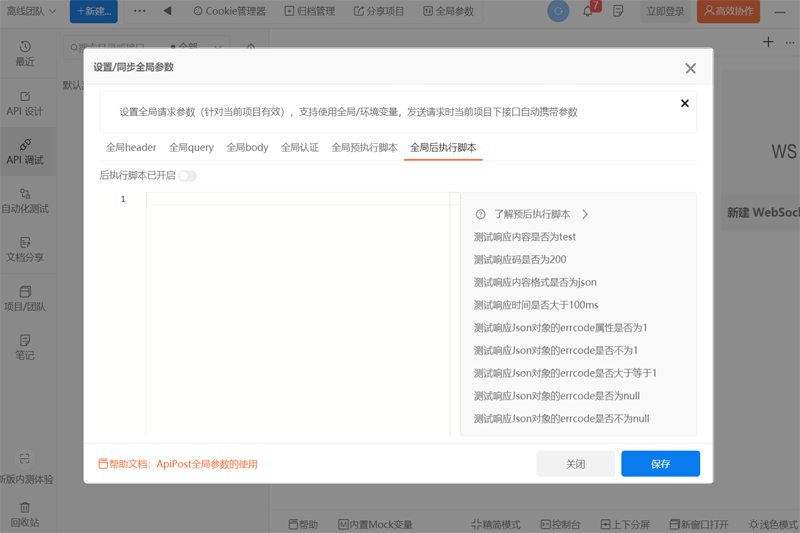Open 最近 in the left sidebar

click(25, 53)
